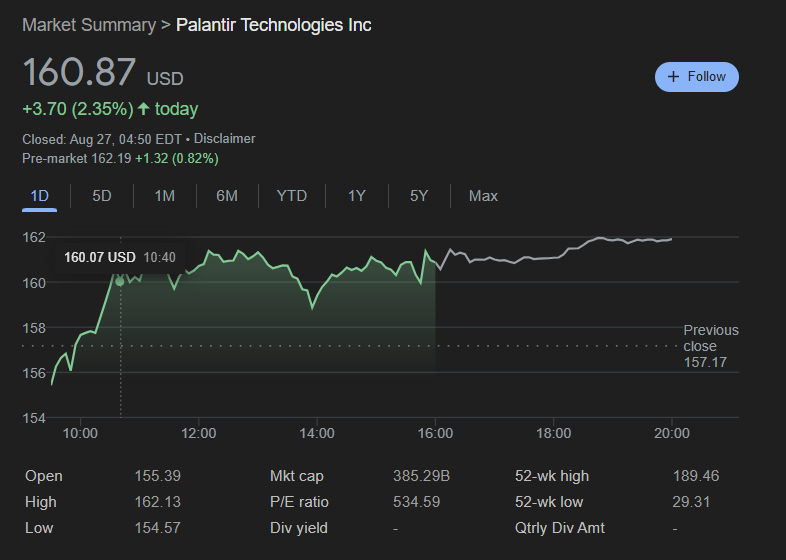This screenshot has width=786, height=560.
Task: Click the P/E ratio label
Action: 299,502
